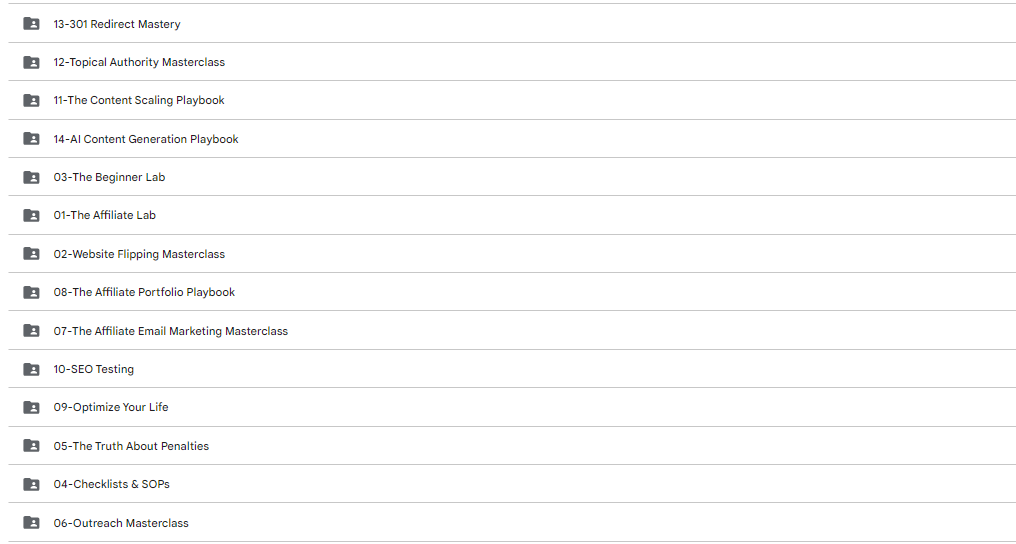Select the shared folder icon for 03-The Beginner Lab
1016x544 pixels.
coord(31,177)
